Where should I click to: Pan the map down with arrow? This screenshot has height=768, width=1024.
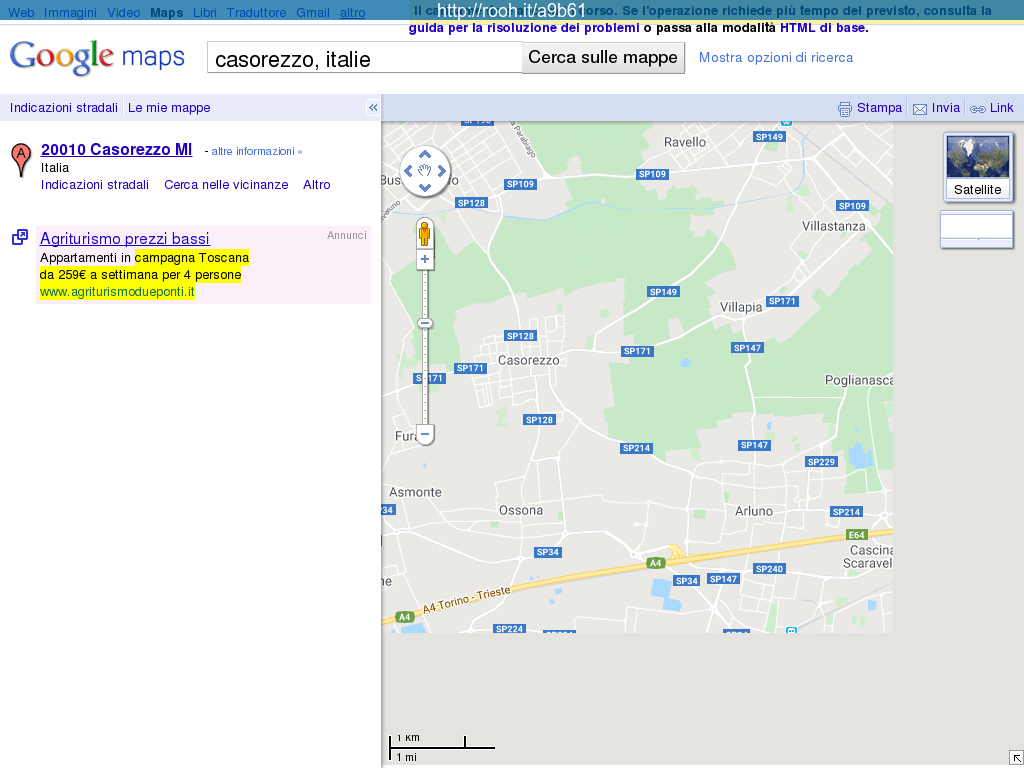coord(425,187)
